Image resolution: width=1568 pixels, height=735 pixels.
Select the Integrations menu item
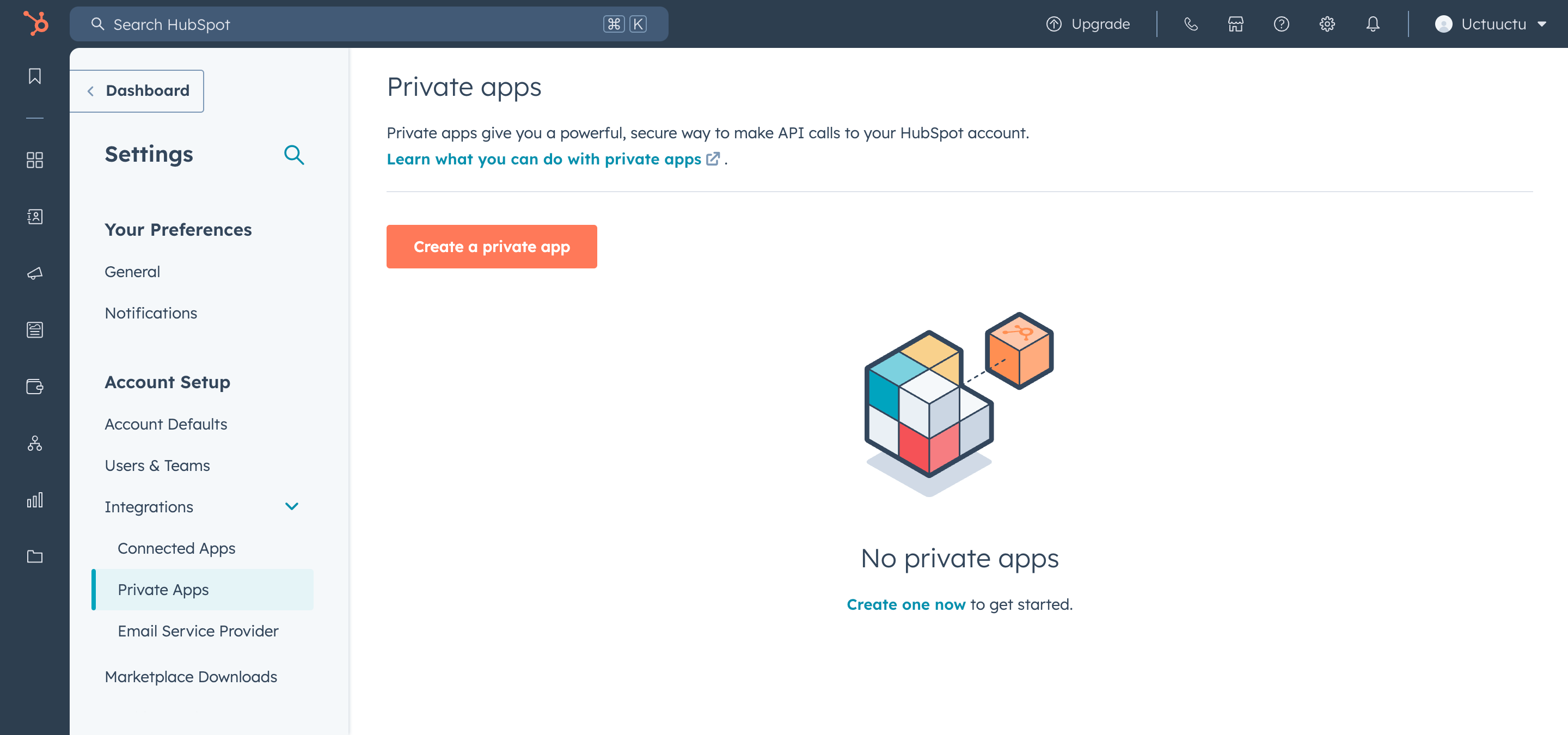(x=149, y=506)
